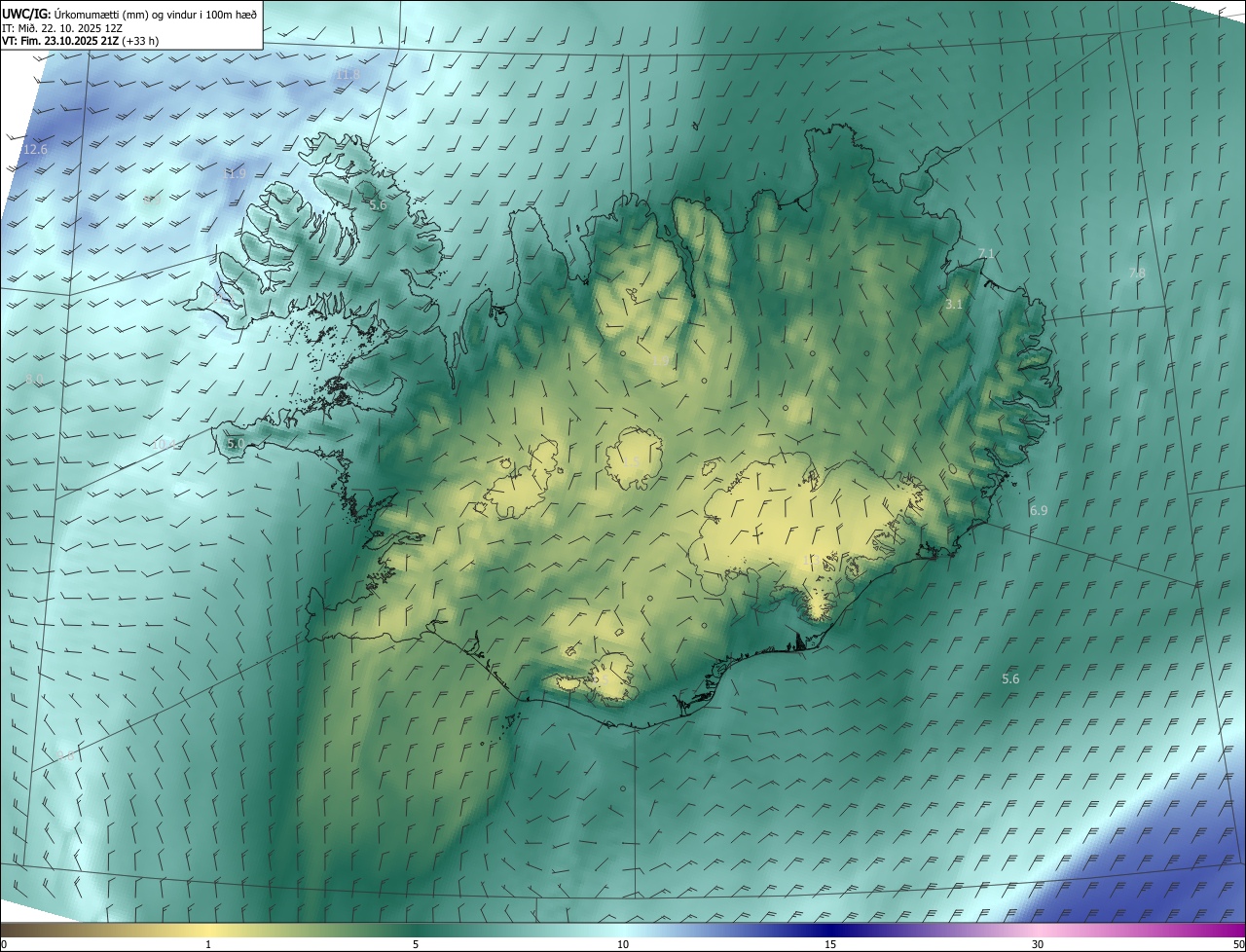The width and height of the screenshot is (1246, 952).
Task: Click the 7.8 value label
Action: (x=1137, y=274)
